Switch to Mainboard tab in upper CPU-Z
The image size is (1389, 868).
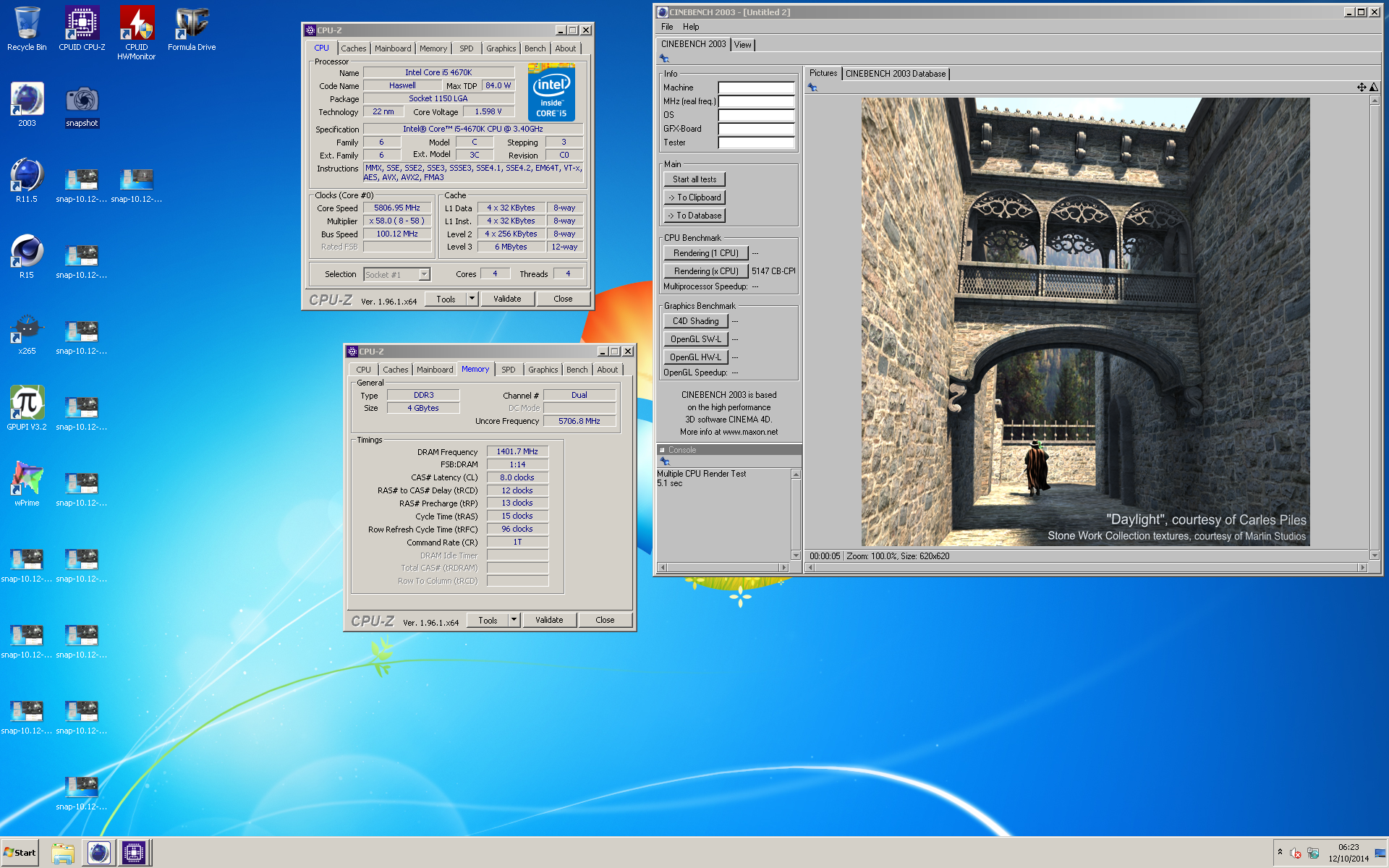tap(393, 48)
